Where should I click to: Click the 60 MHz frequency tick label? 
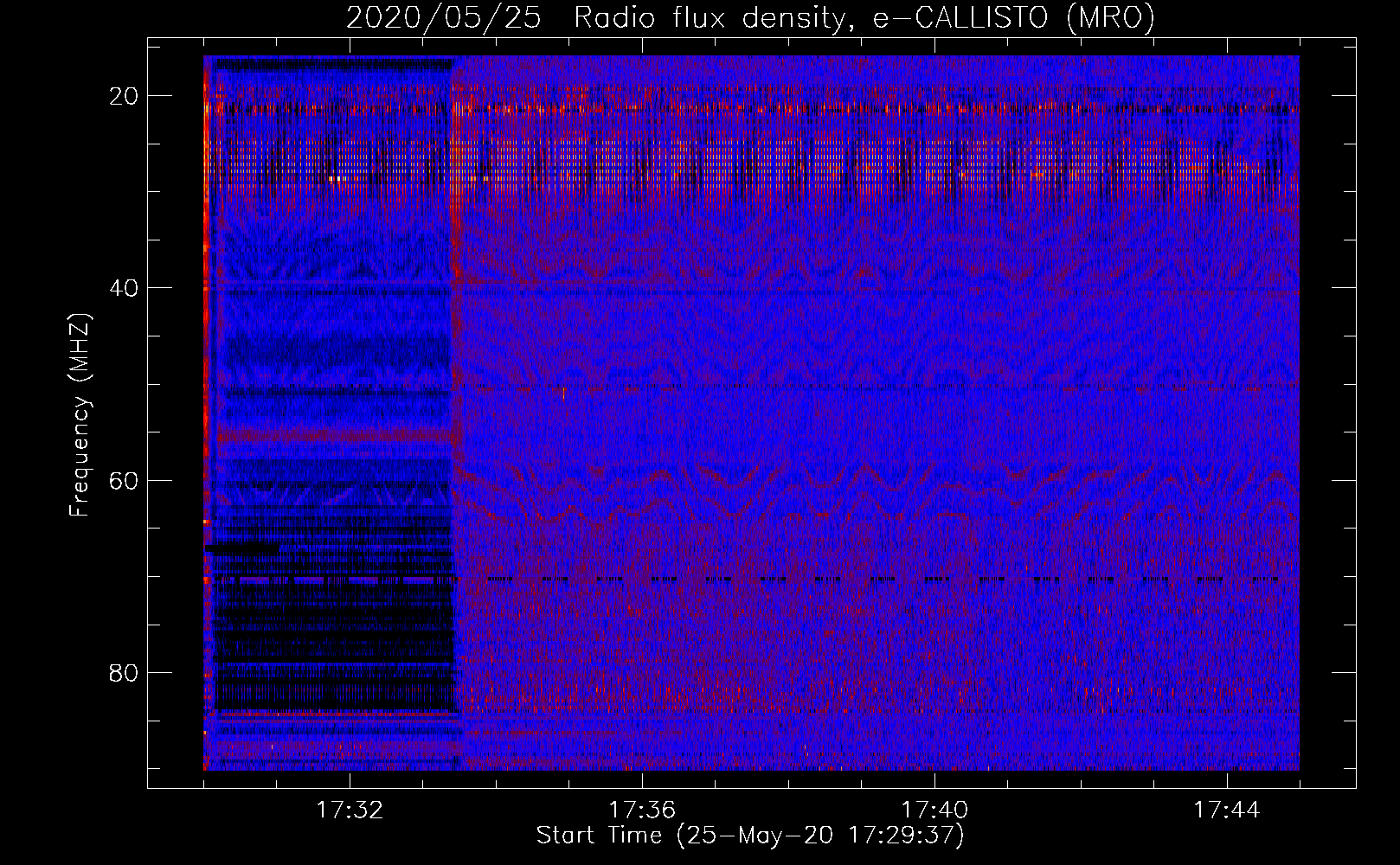(x=125, y=480)
